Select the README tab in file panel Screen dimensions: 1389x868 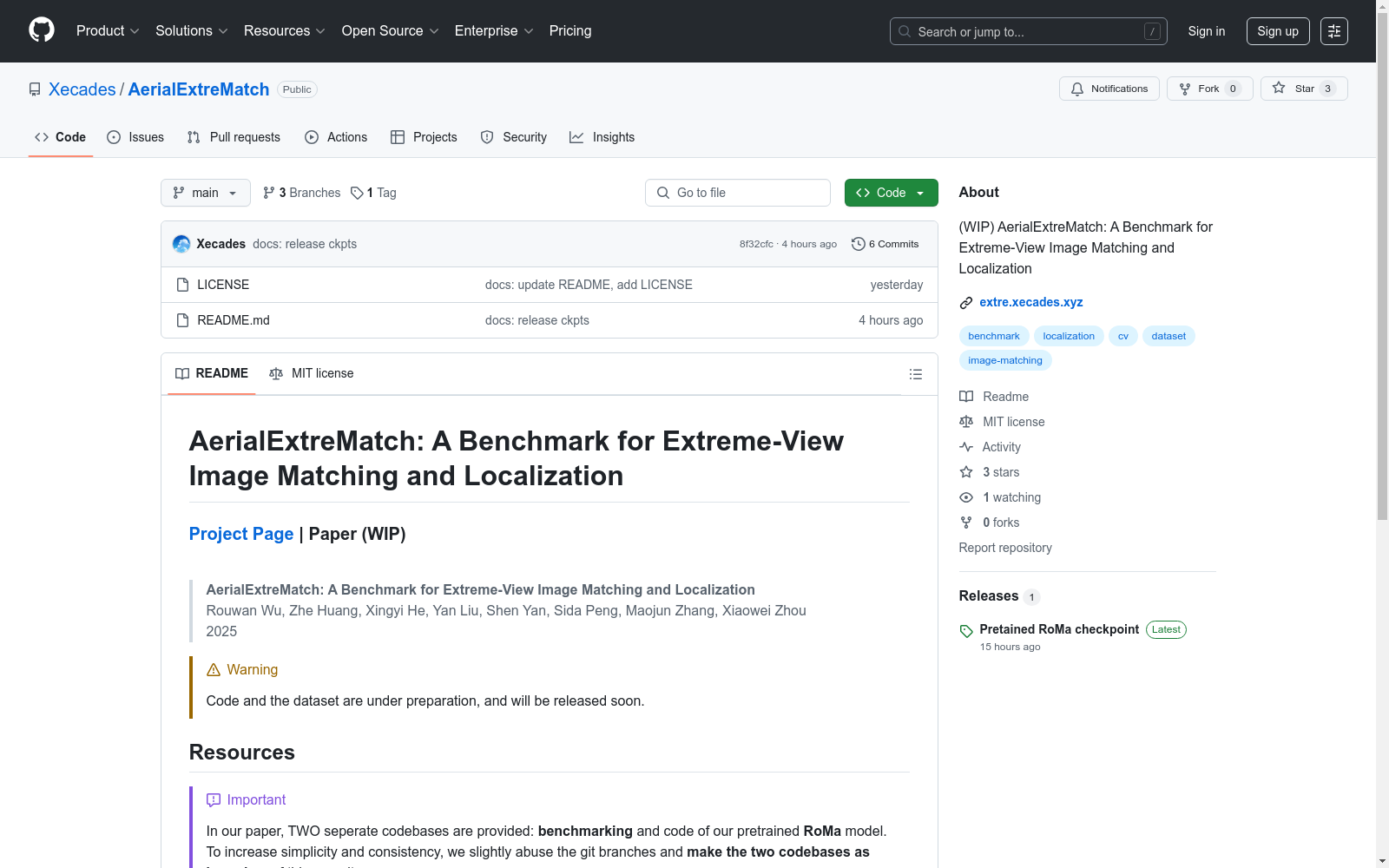point(212,373)
